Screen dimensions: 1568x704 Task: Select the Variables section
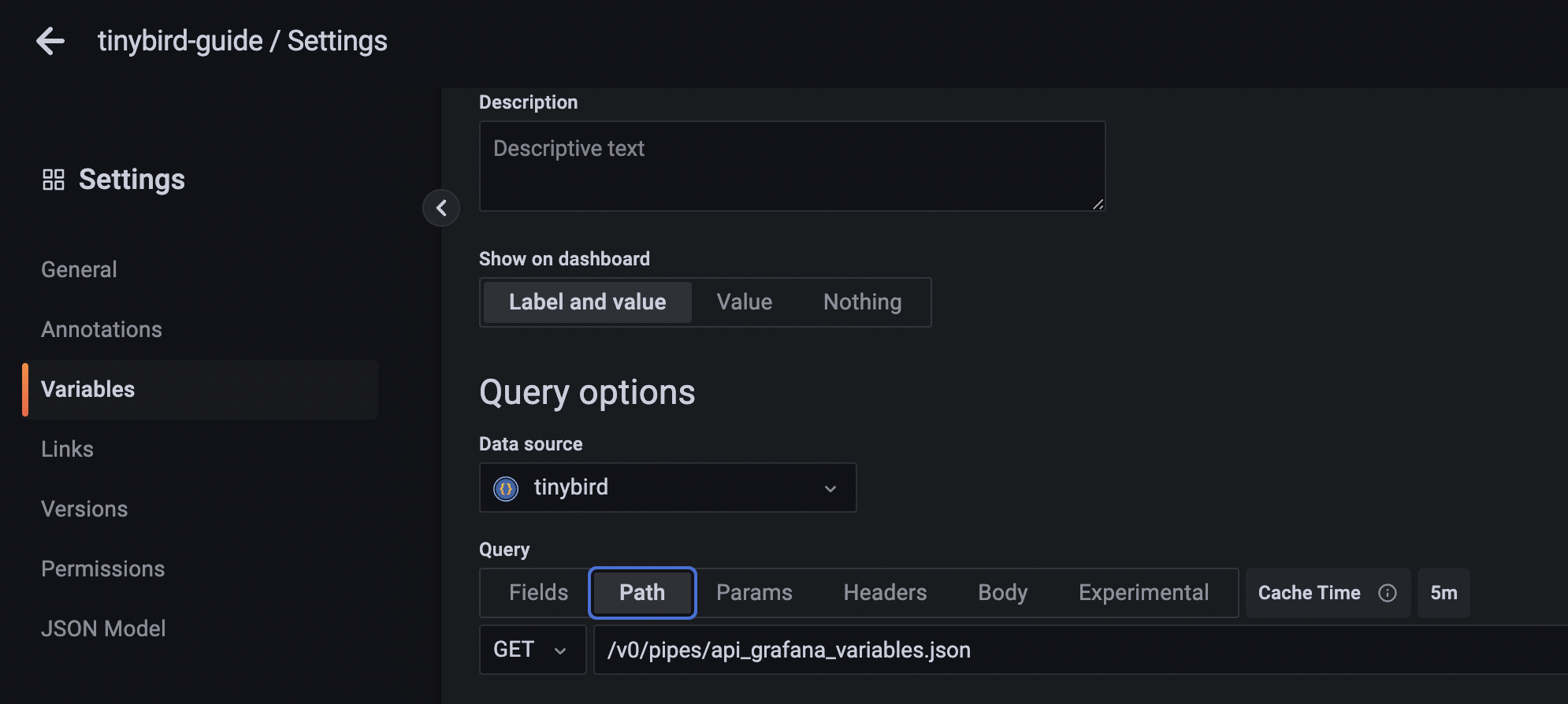[200, 389]
